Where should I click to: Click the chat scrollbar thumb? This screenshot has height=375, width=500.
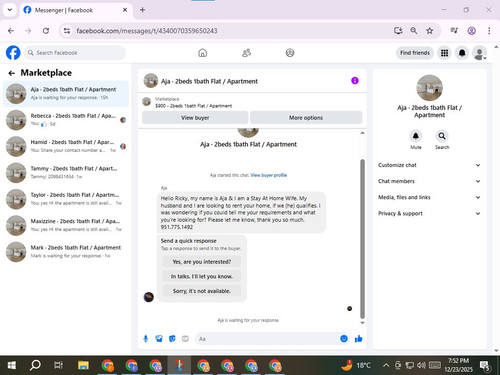(362, 239)
